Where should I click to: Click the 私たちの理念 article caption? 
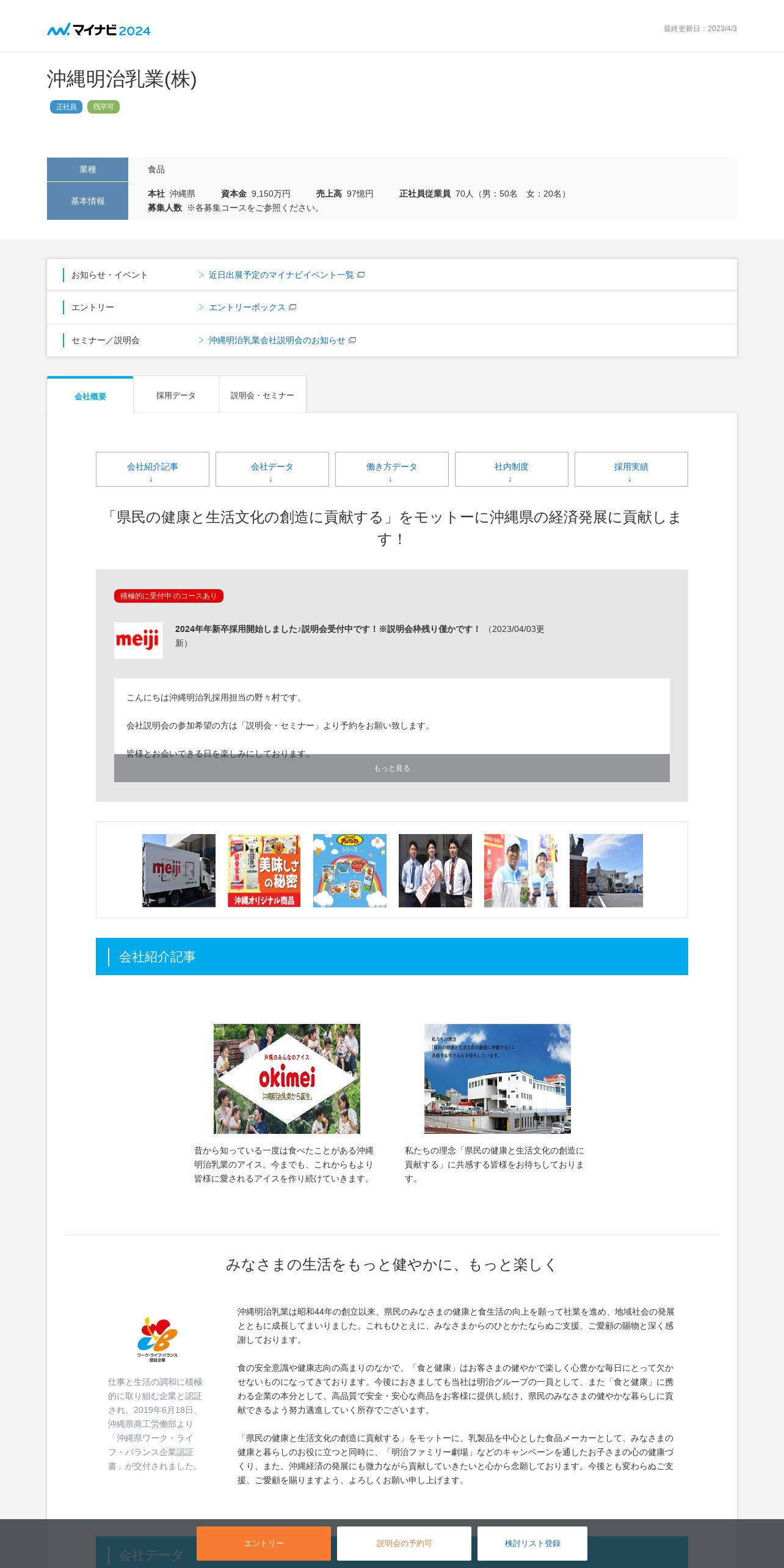[x=495, y=1164]
